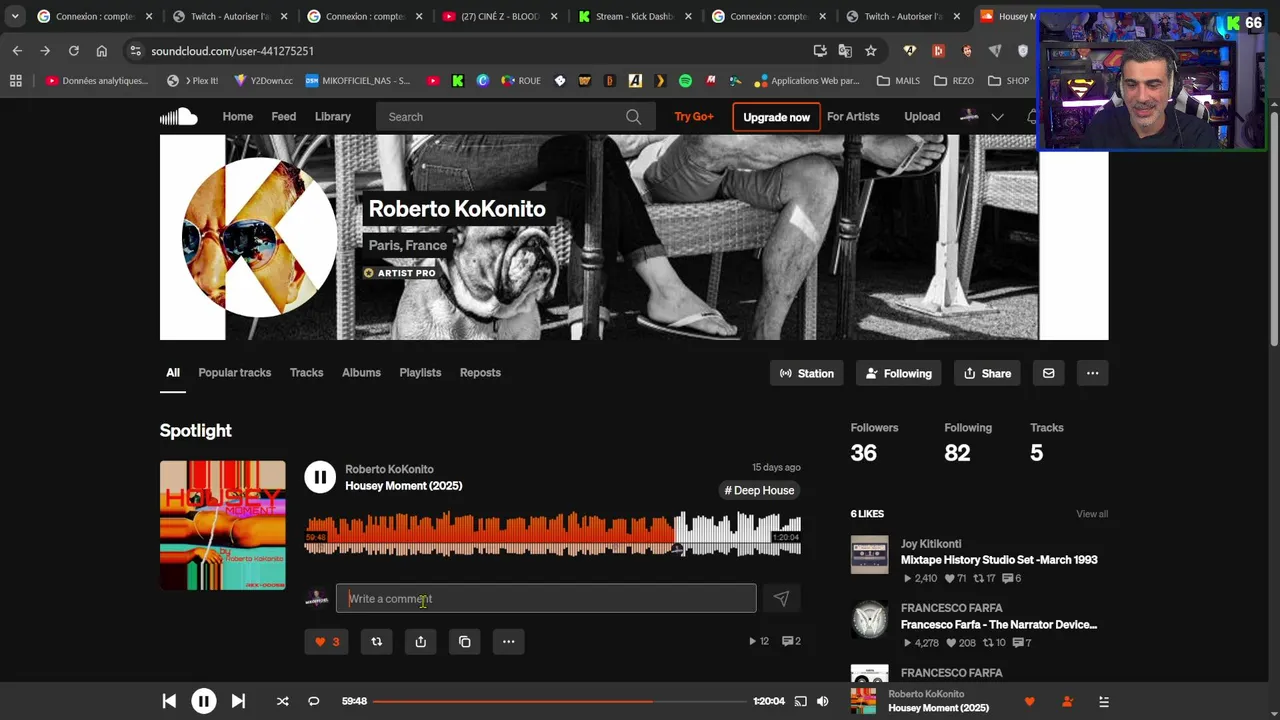The image size is (1280, 720).
Task: Unlike the current track in player bar
Action: coord(1030,702)
